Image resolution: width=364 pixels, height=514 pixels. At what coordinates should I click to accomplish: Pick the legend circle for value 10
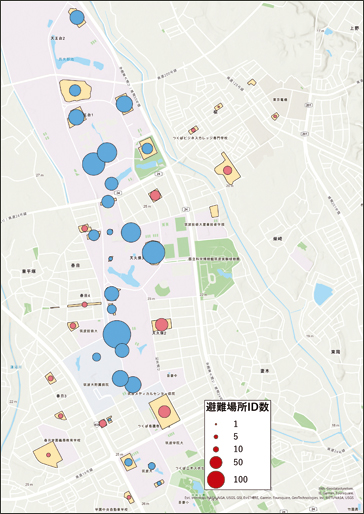[x=216, y=449]
